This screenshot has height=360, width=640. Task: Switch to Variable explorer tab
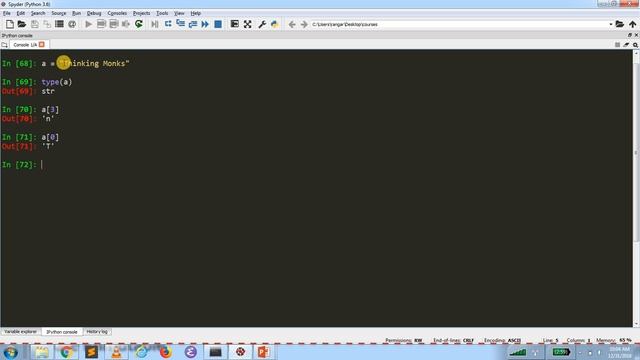point(20,332)
